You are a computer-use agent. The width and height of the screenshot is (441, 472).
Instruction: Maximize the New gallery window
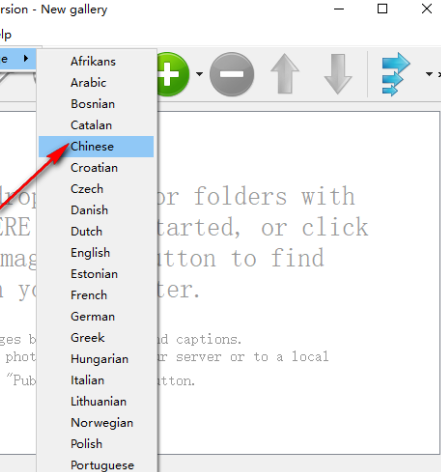pyautogui.click(x=382, y=9)
